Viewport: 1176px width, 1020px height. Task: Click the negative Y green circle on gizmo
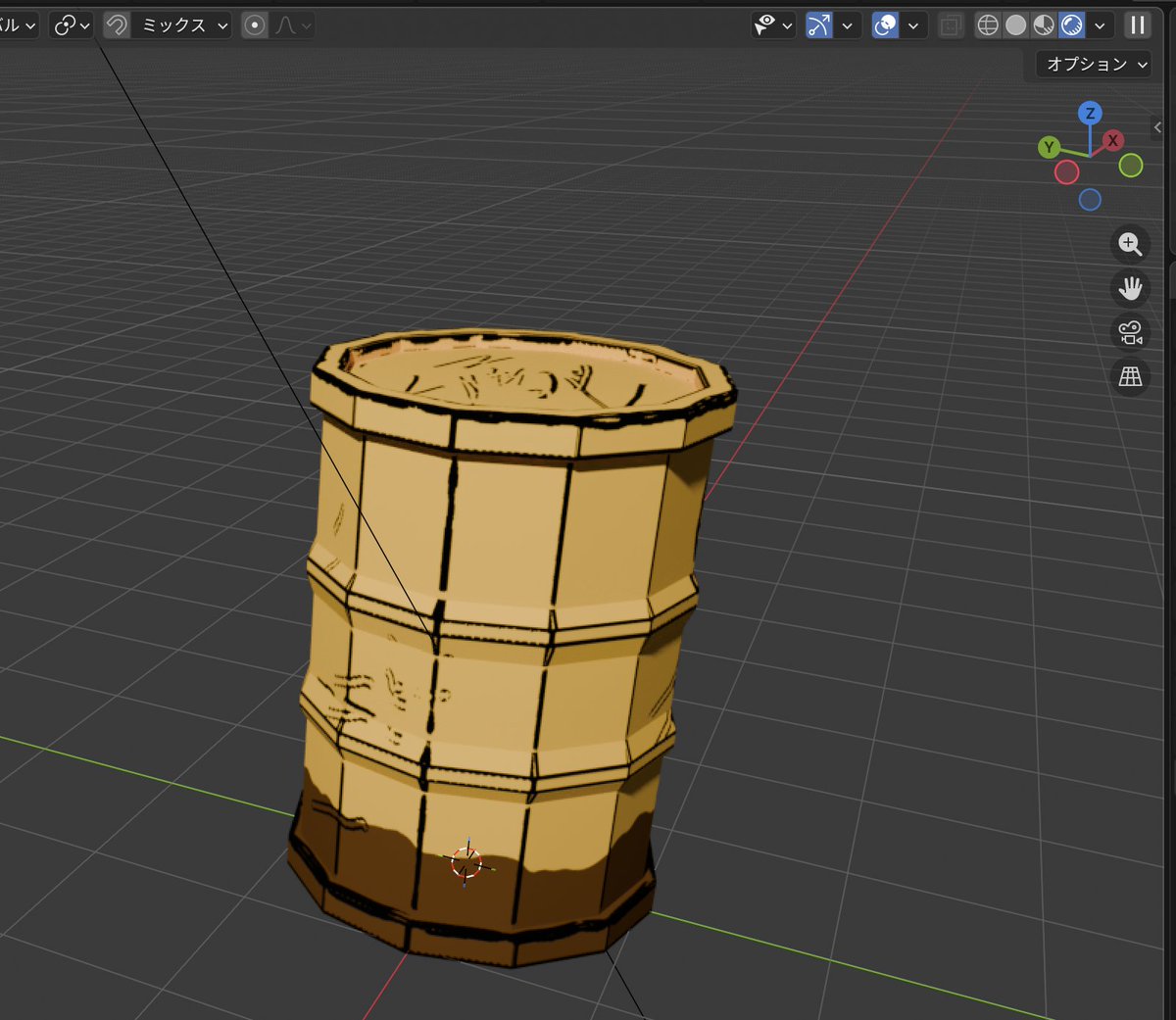[1131, 166]
